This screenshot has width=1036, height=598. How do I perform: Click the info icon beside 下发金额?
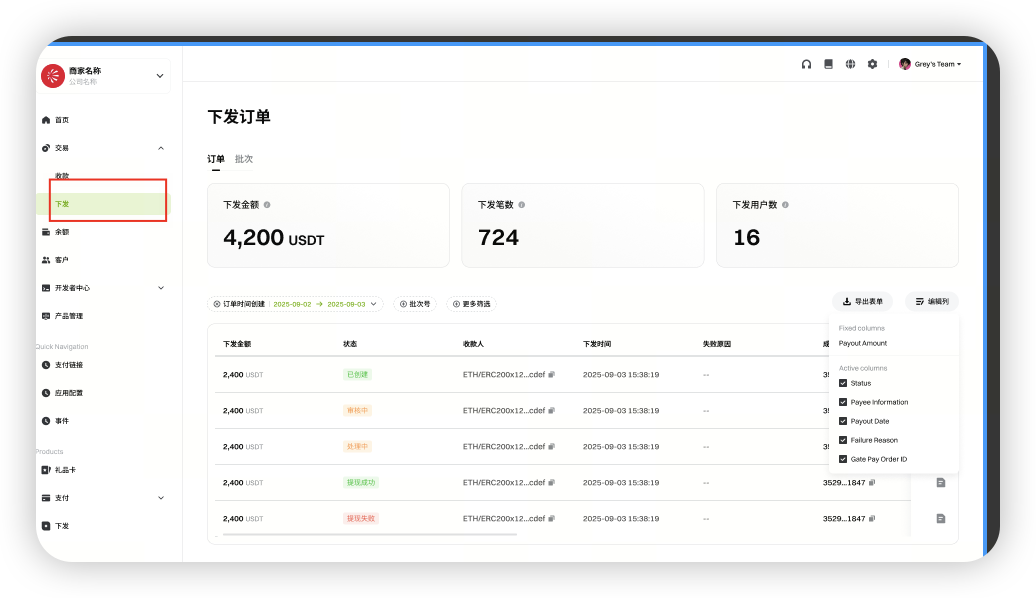267,205
